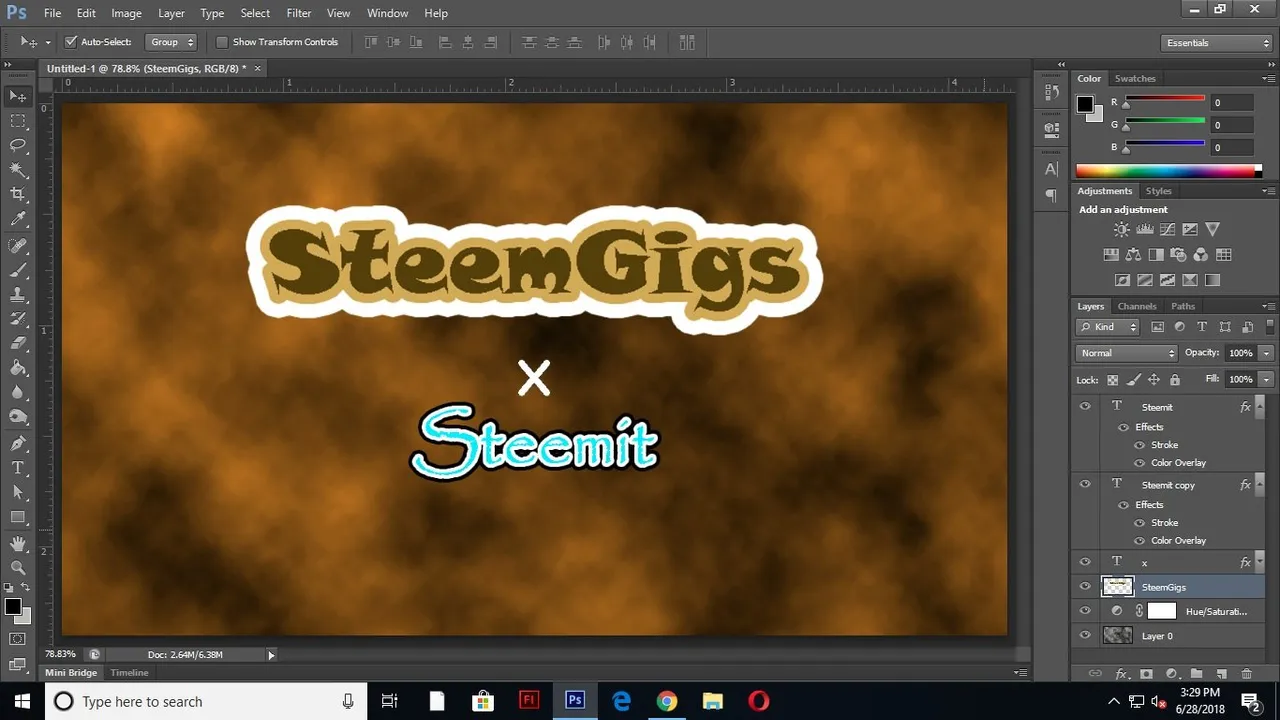Click the foreground color in Color panel
1280x720 pixels.
click(x=1084, y=104)
